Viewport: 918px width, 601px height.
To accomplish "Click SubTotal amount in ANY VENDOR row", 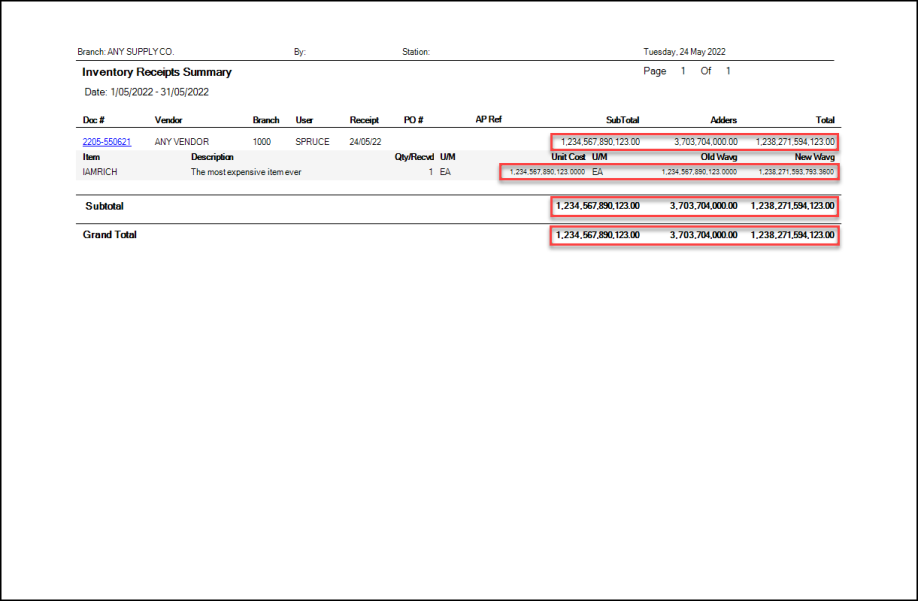I will click(x=600, y=142).
